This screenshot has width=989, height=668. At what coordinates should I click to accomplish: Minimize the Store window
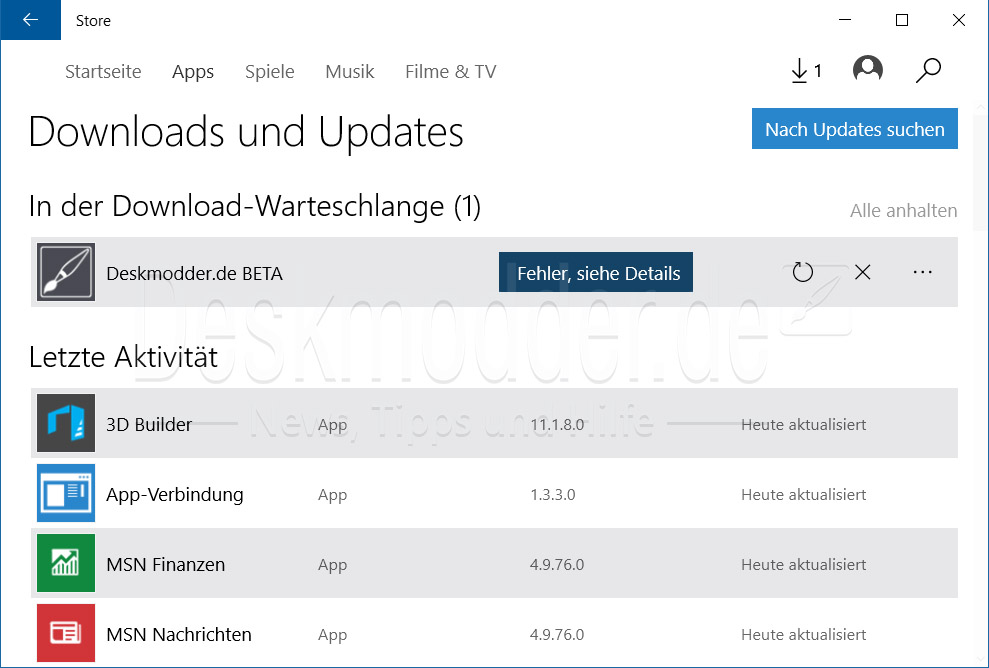pyautogui.click(x=845, y=20)
